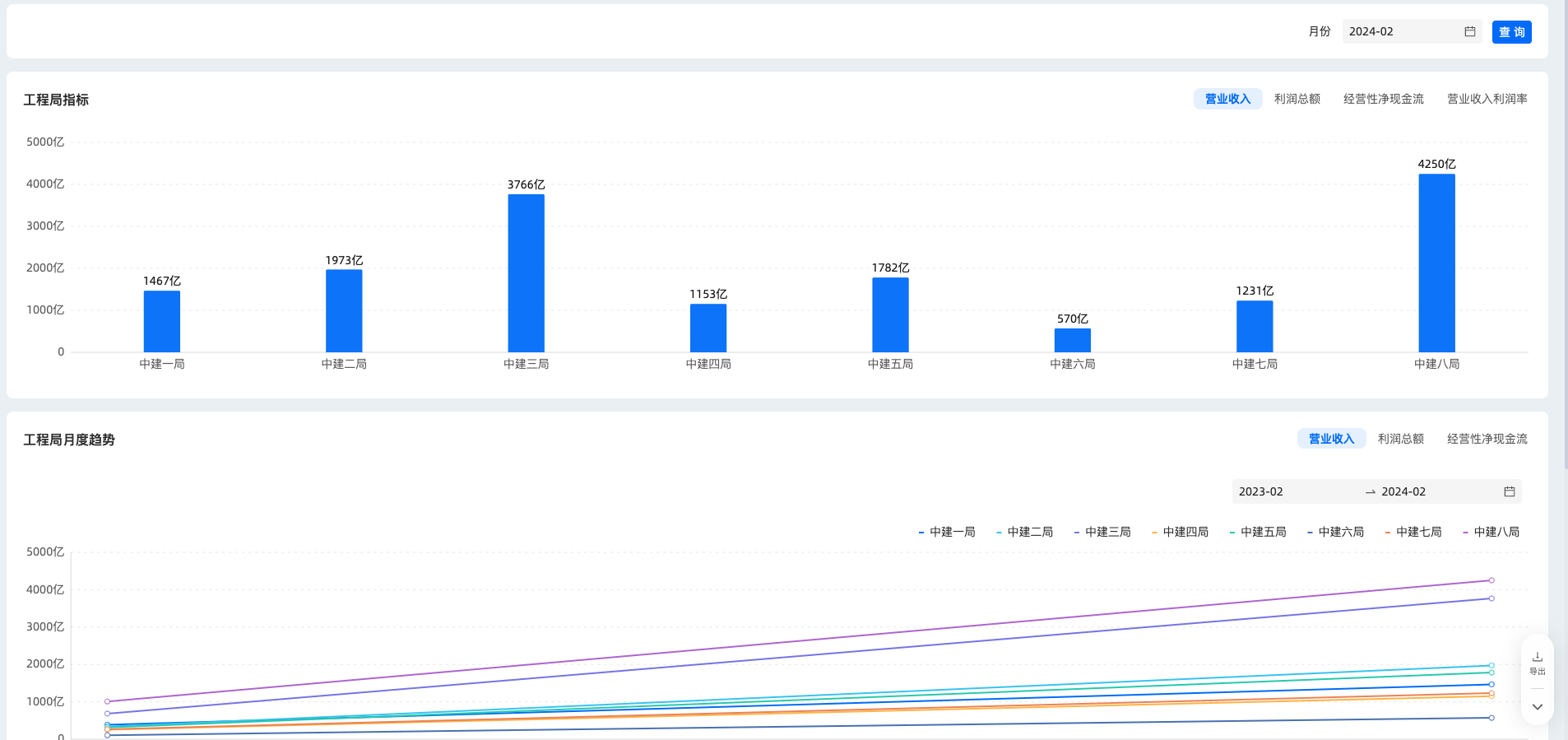Click the 工程局指标 section title
The image size is (1568, 740).
point(56,100)
